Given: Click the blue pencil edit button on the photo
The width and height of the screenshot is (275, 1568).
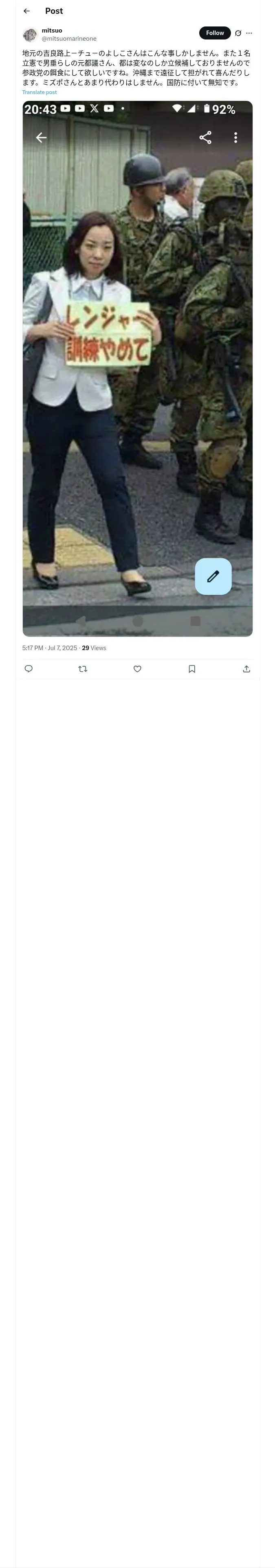Looking at the screenshot, I should tap(213, 576).
